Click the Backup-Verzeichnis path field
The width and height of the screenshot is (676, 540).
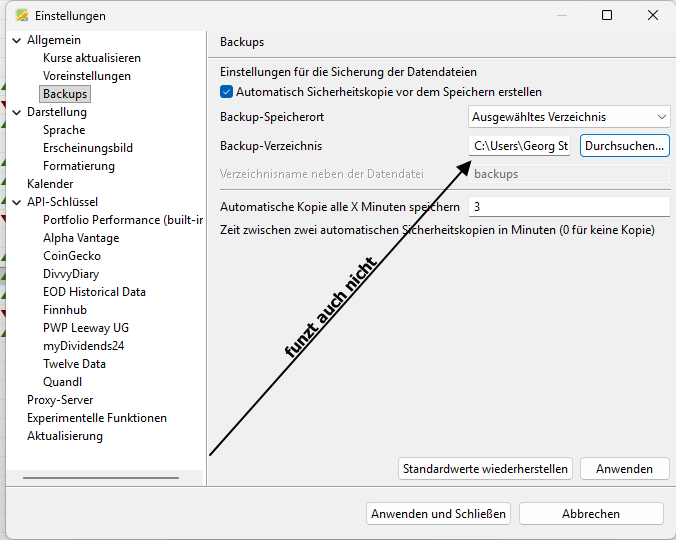pyautogui.click(x=520, y=146)
